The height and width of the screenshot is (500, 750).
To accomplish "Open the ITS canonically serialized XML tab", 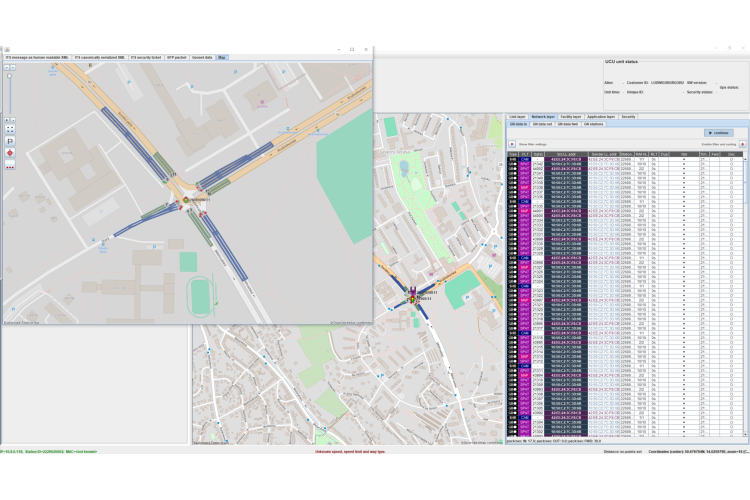I will [99, 57].
